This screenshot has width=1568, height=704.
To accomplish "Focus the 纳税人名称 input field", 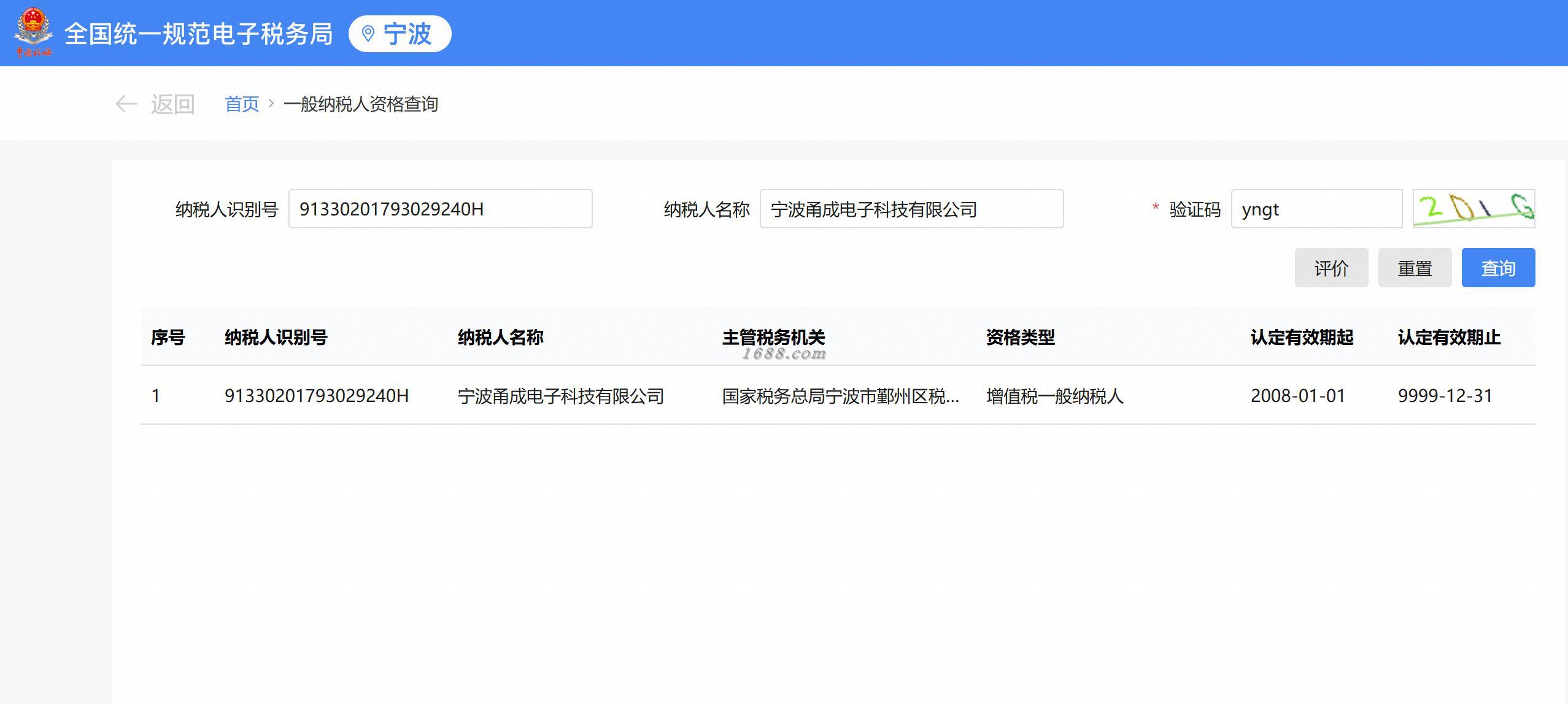I will pos(911,209).
